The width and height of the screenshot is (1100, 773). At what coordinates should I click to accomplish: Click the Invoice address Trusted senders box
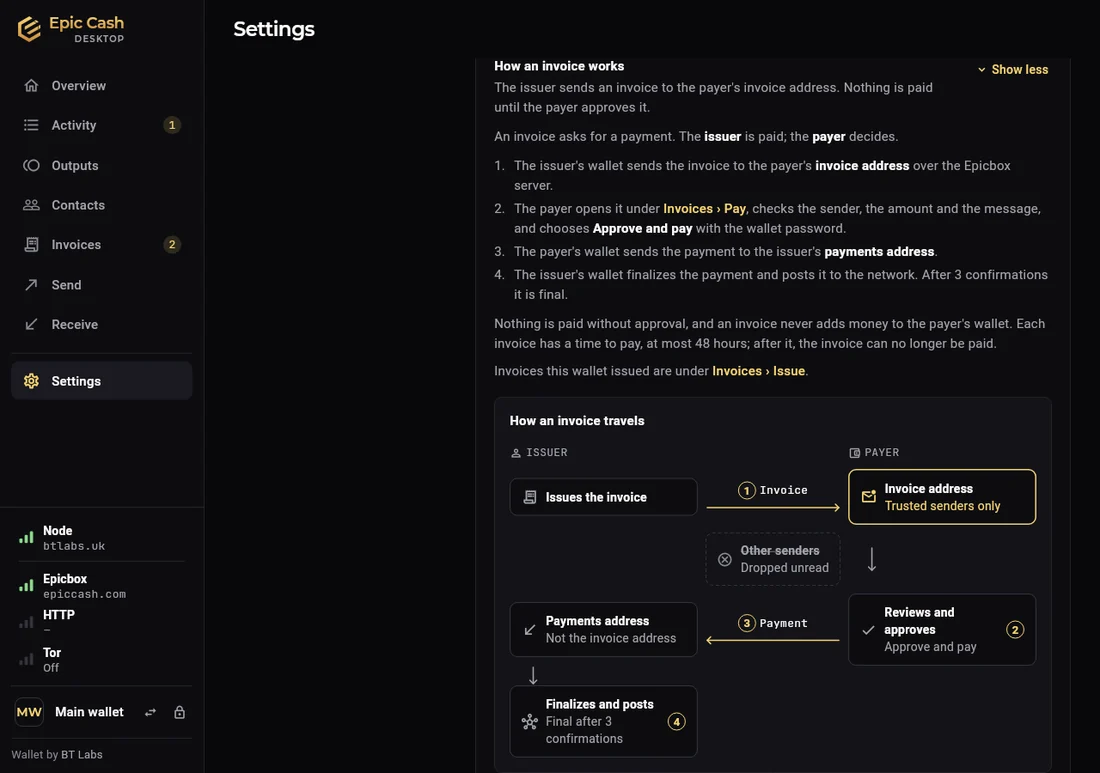point(942,497)
